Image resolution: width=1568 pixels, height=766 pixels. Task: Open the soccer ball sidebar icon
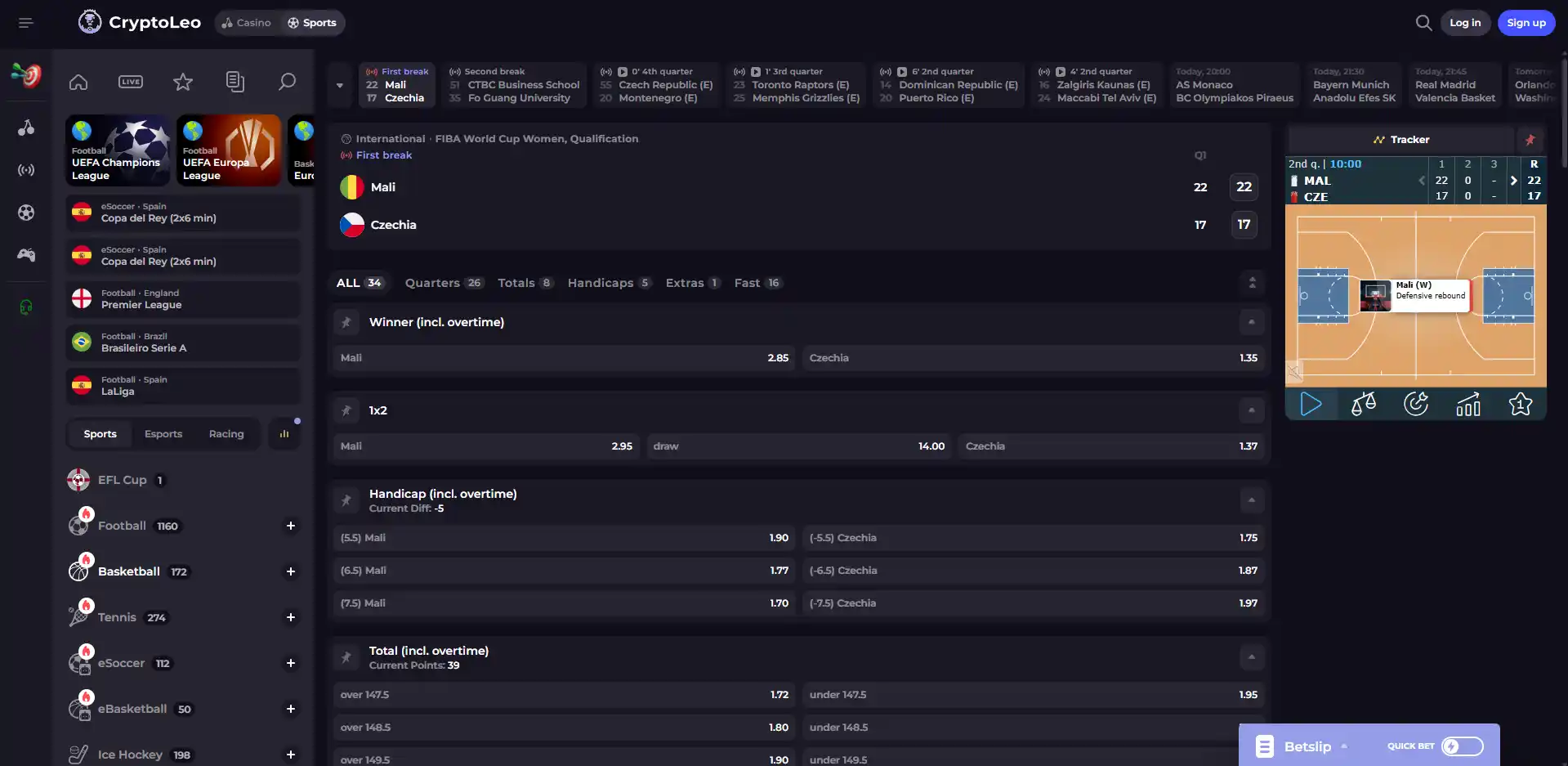[x=26, y=213]
